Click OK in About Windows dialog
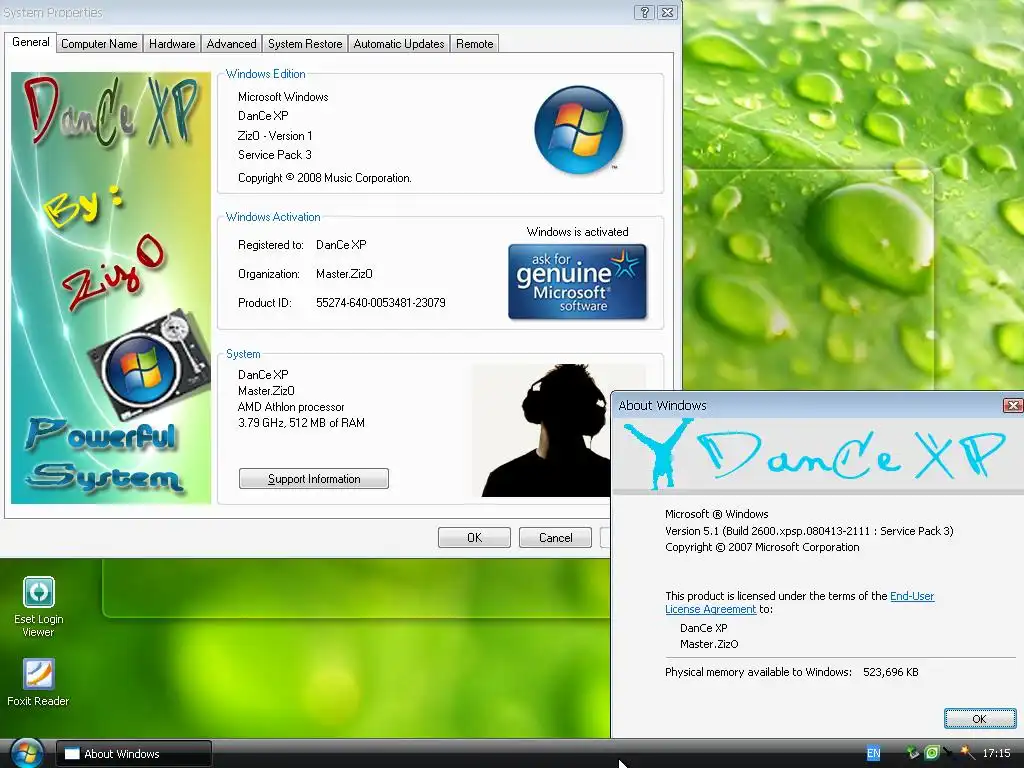This screenshot has width=1024, height=768. [x=980, y=718]
